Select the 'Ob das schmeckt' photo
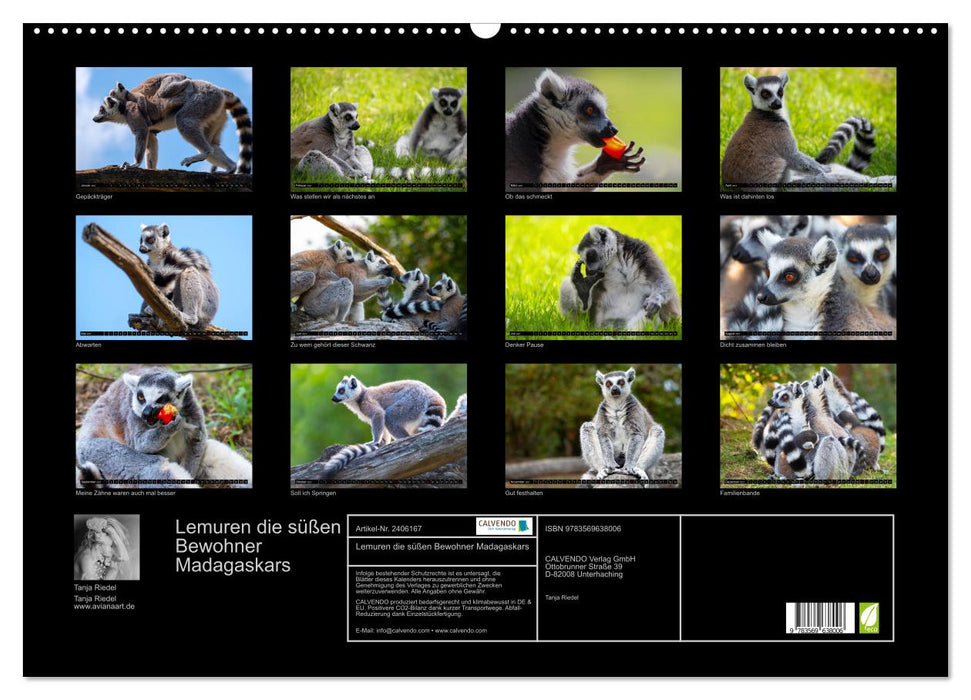 (x=593, y=129)
